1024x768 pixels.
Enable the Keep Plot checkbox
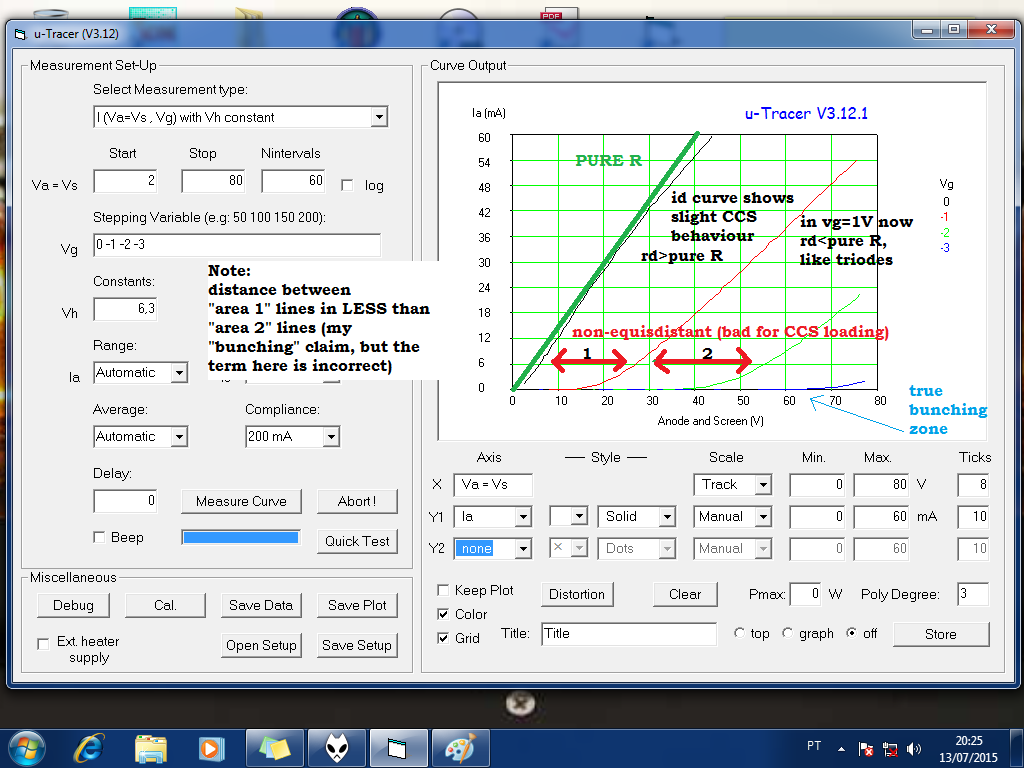click(443, 590)
